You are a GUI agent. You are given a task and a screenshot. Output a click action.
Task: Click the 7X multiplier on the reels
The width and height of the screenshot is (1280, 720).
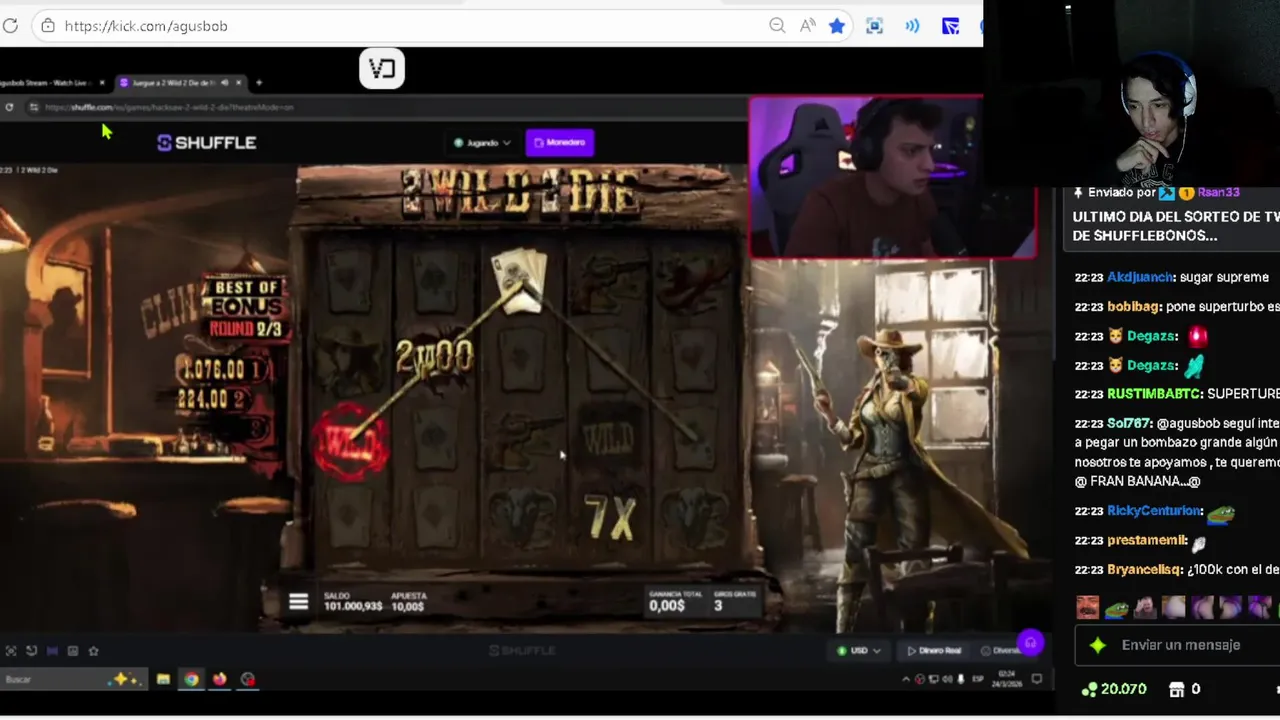coord(610,519)
